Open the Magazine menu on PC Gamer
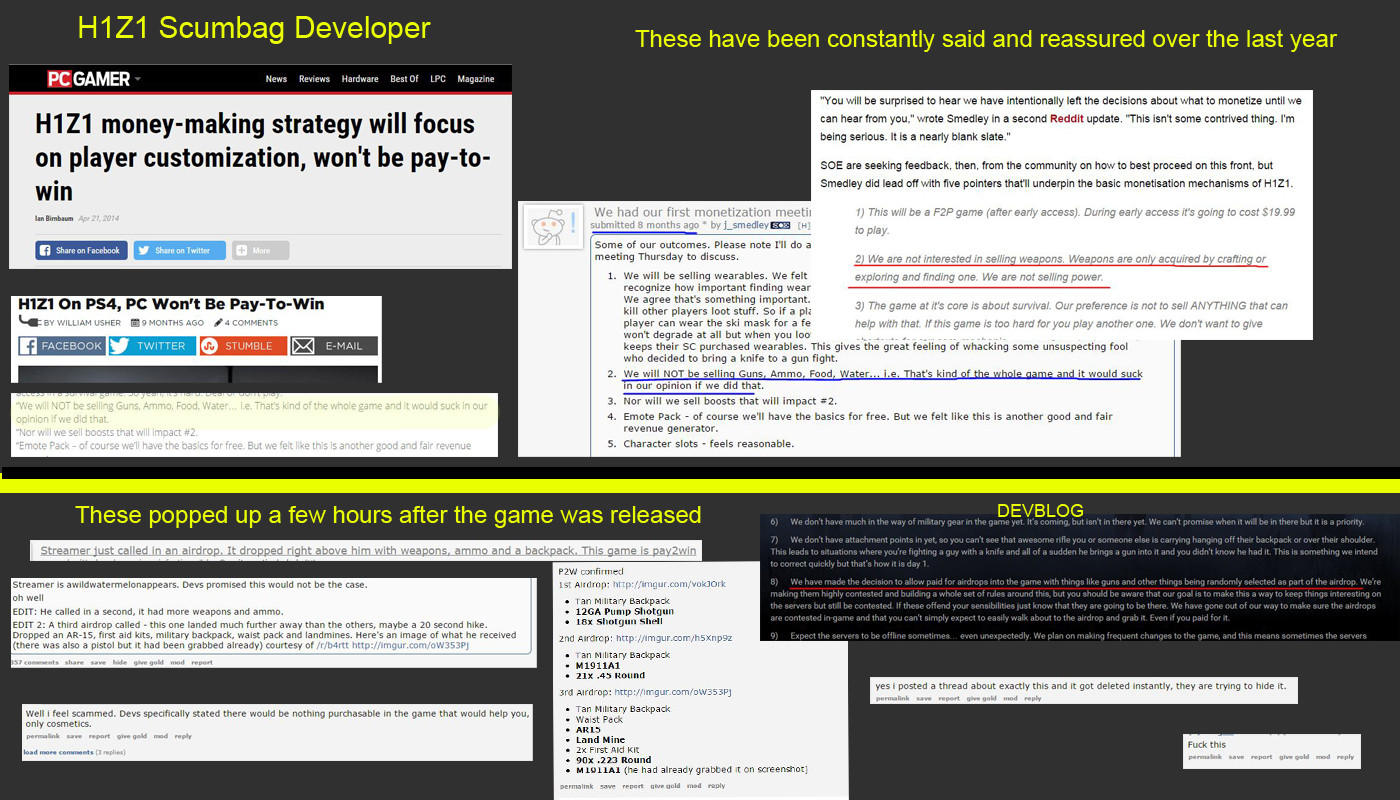The height and width of the screenshot is (800, 1400). point(476,79)
